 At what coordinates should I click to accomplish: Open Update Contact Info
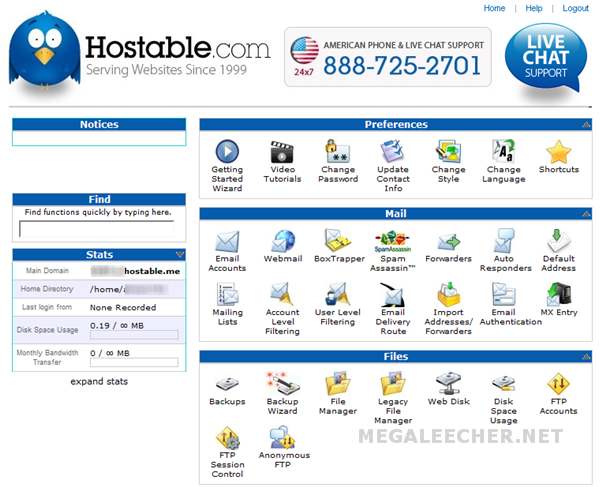tap(393, 166)
